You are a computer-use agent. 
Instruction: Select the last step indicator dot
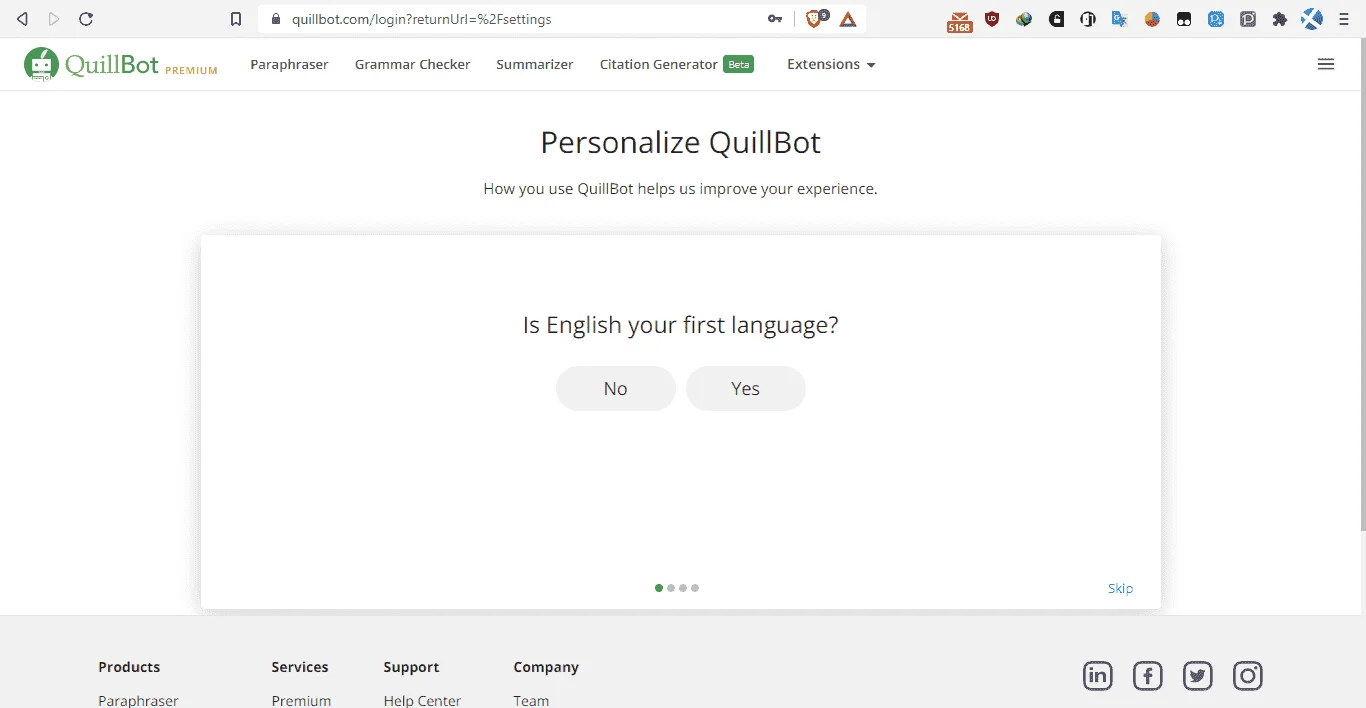(x=695, y=588)
